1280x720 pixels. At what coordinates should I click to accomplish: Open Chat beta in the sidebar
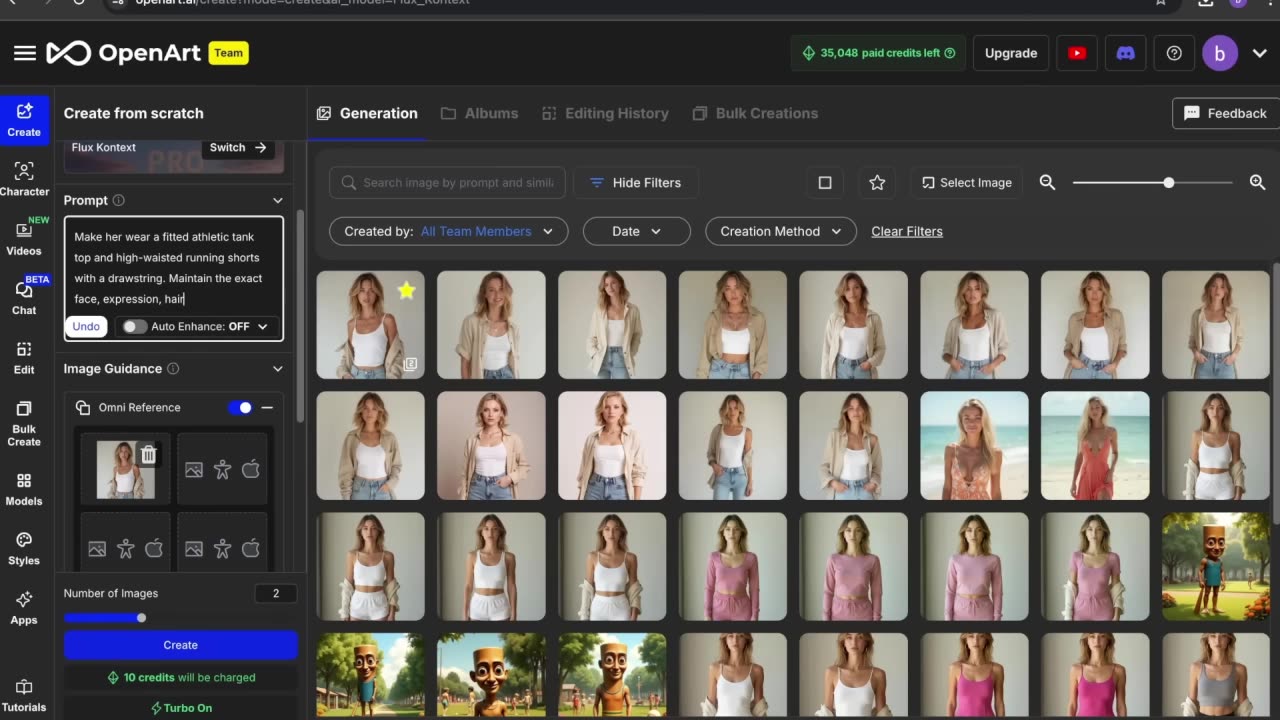[x=24, y=297]
